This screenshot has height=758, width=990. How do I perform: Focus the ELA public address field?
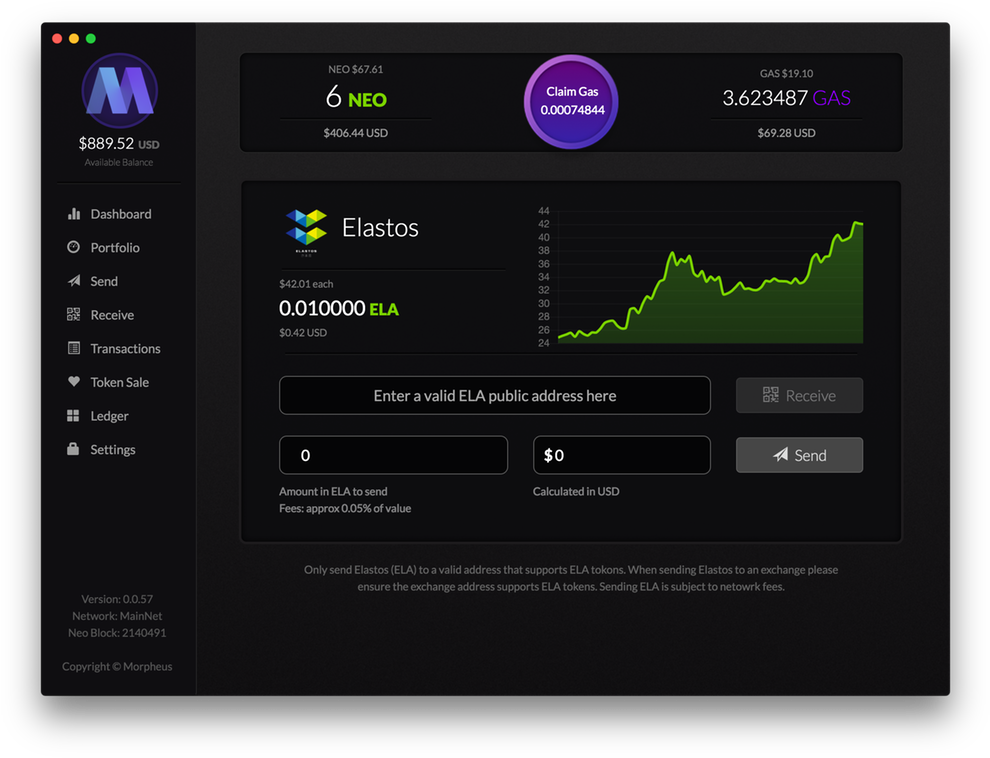coord(494,396)
